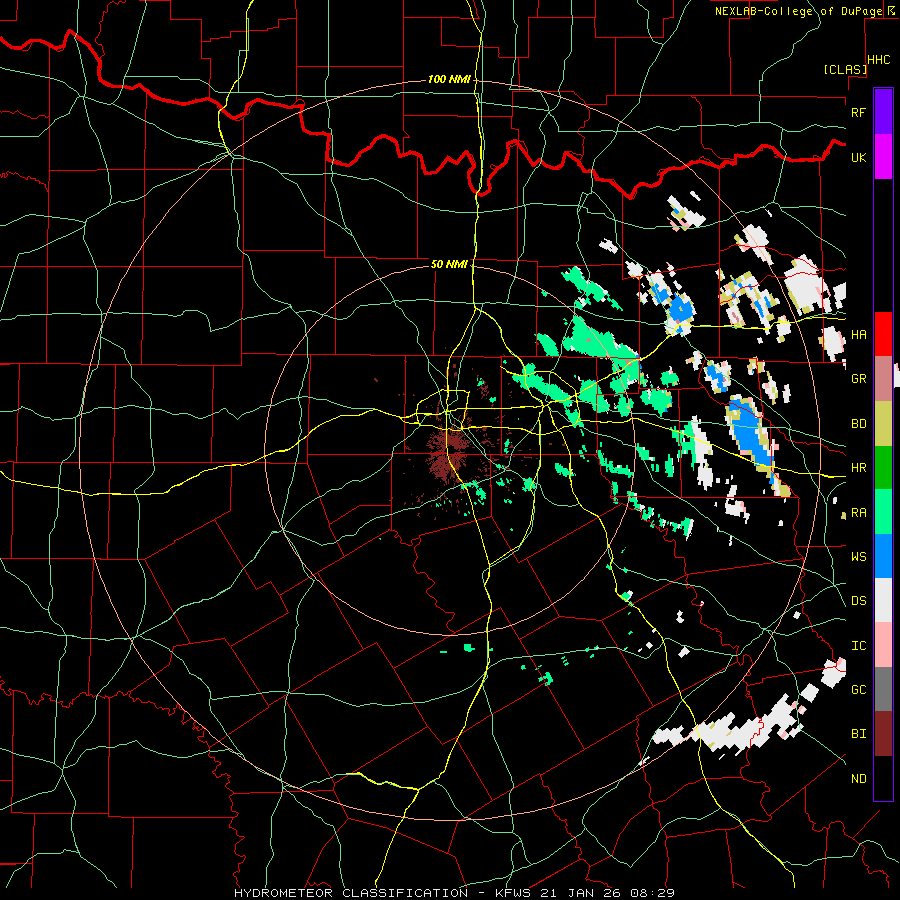Click the purple RF legend color swatch
The height and width of the screenshot is (900, 900).
coord(883,112)
